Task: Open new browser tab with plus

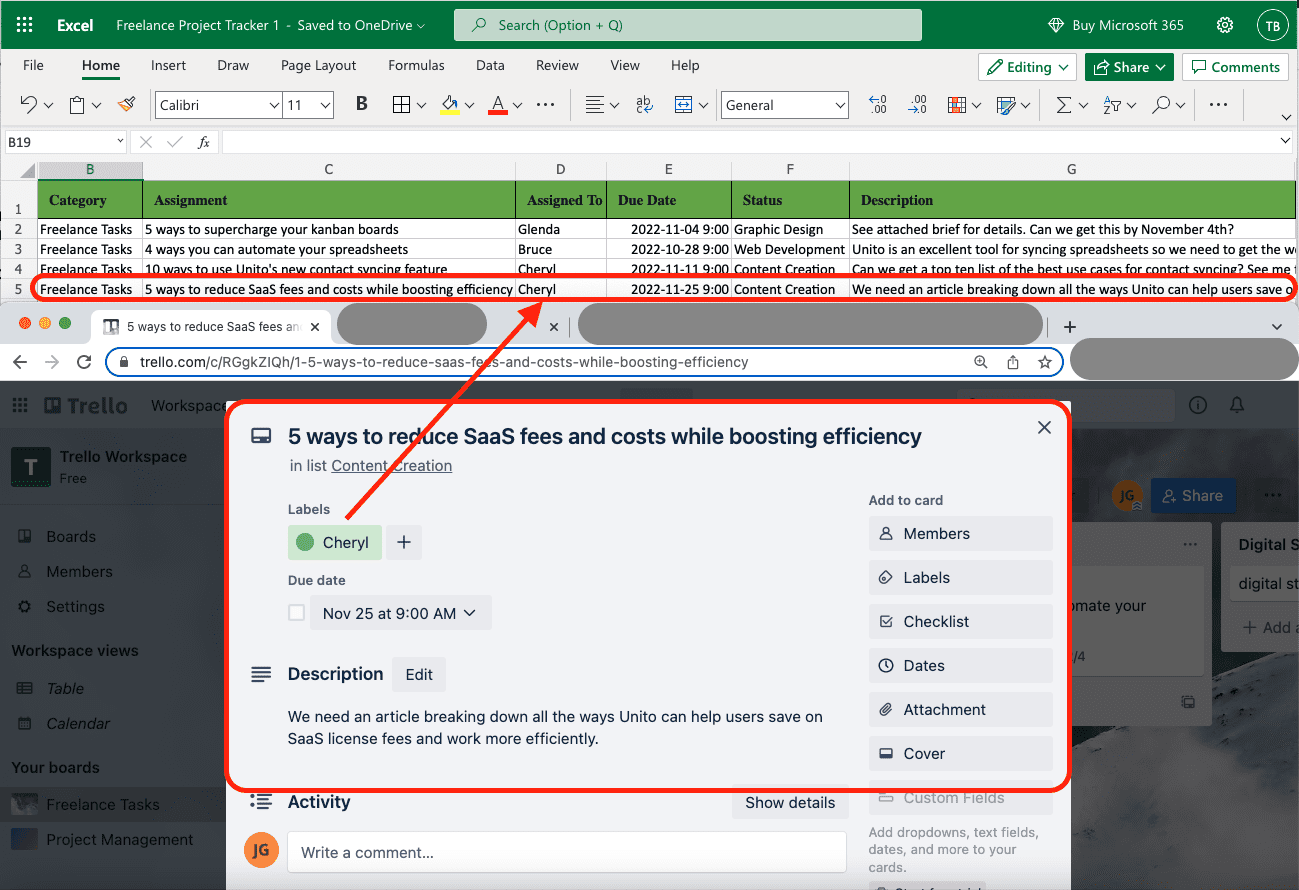Action: coord(1069,326)
